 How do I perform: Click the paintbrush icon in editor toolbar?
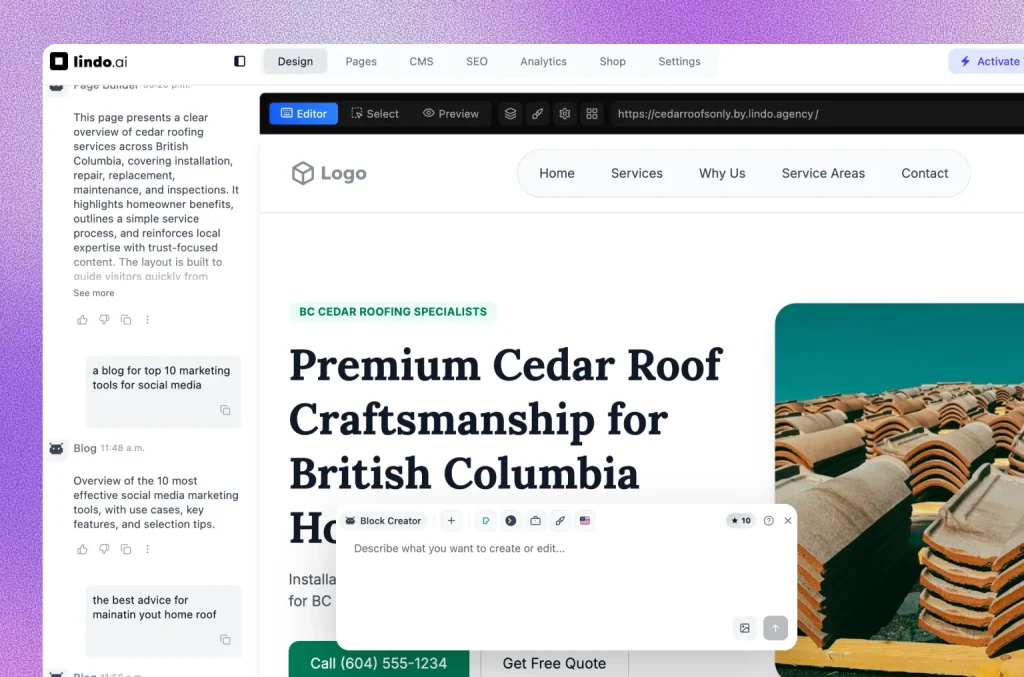[537, 114]
